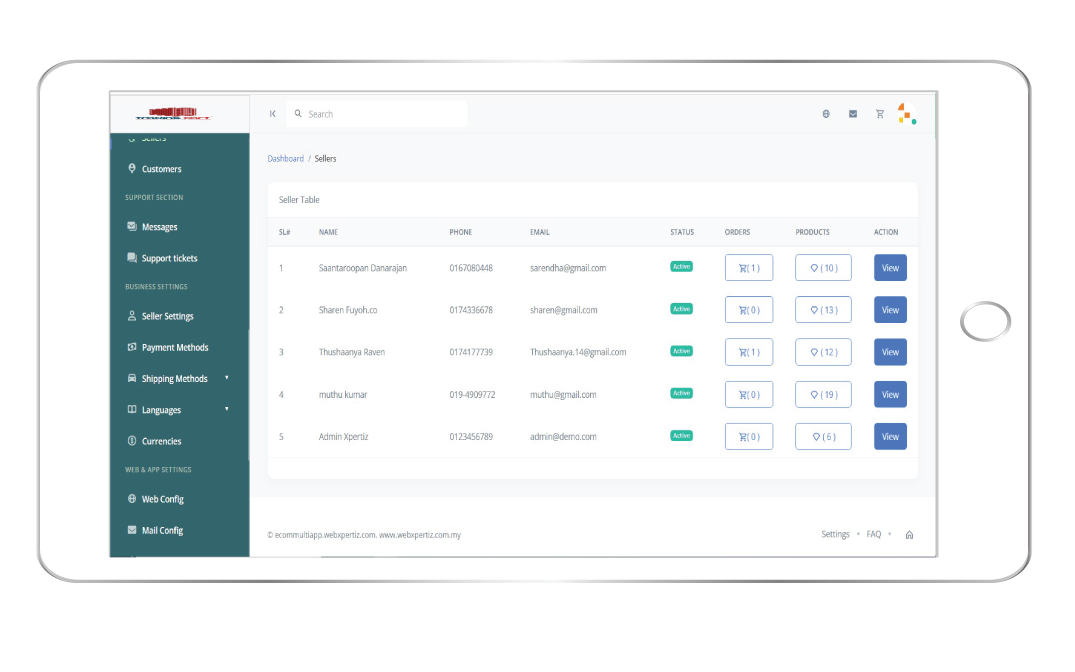View seller Sharen Fuyoh.co details
1075x672 pixels.
click(x=890, y=310)
